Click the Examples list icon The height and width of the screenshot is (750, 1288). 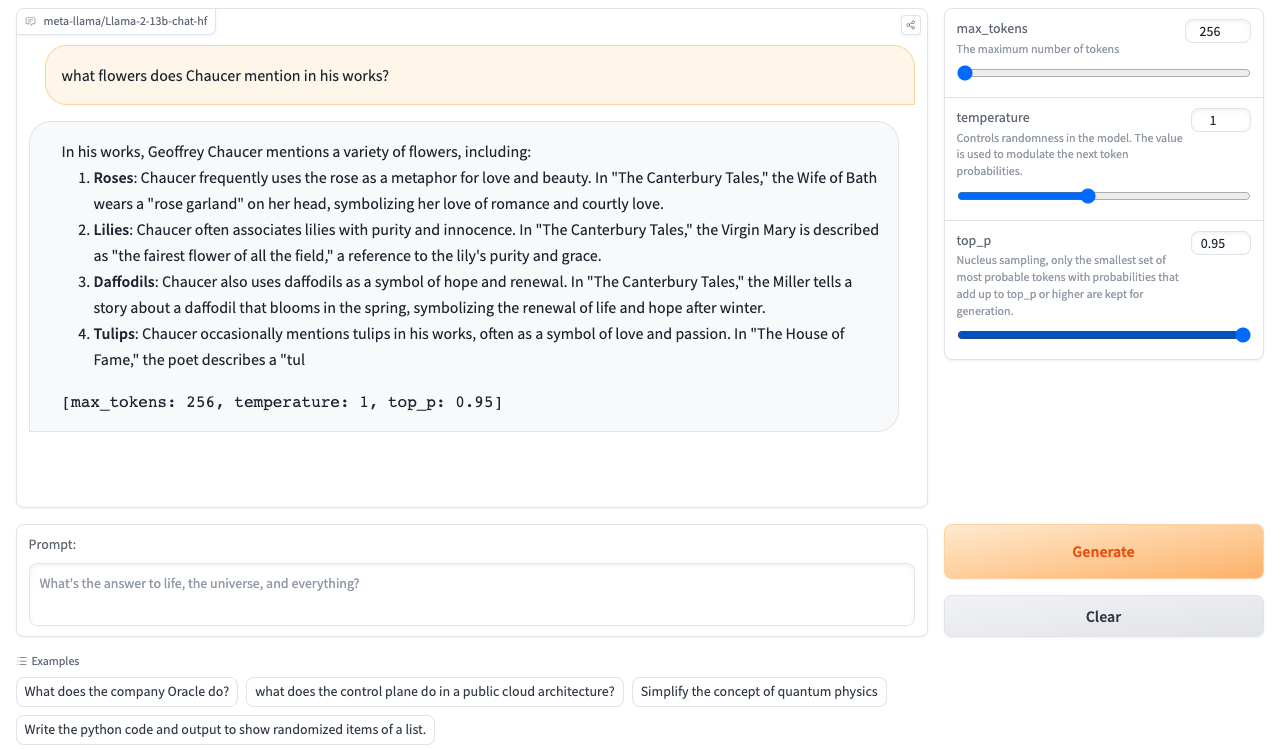[23, 661]
